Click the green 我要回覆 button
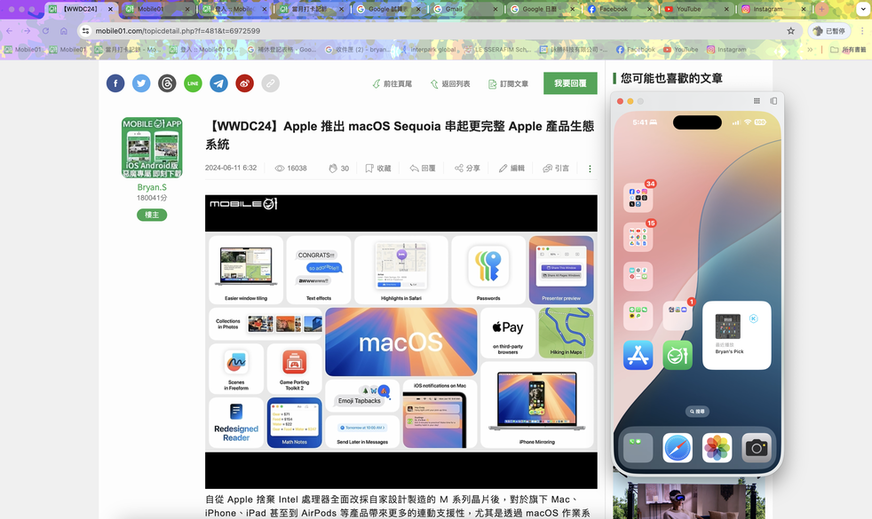Screen dimensions: 872x519 [x=570, y=83]
